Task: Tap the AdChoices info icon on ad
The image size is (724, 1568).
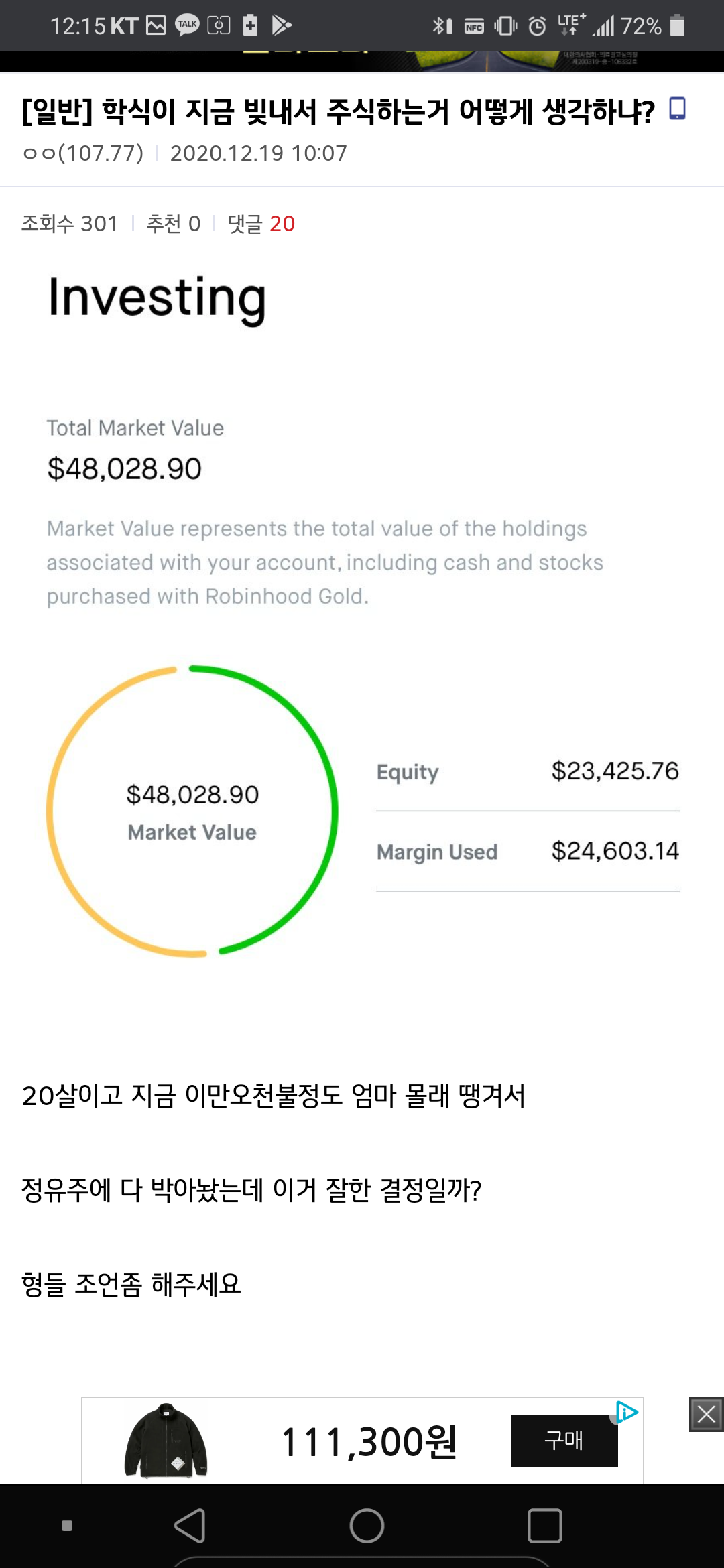Action: [627, 1413]
